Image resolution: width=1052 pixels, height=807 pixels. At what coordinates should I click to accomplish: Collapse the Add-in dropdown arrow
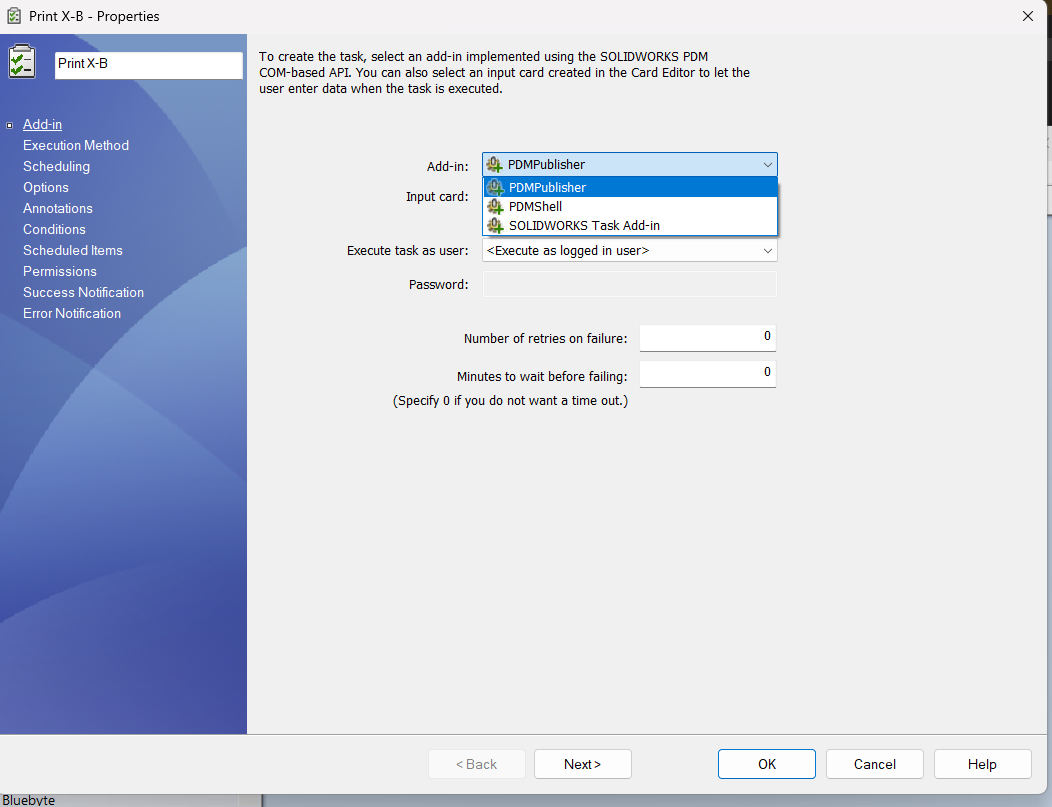[x=768, y=164]
